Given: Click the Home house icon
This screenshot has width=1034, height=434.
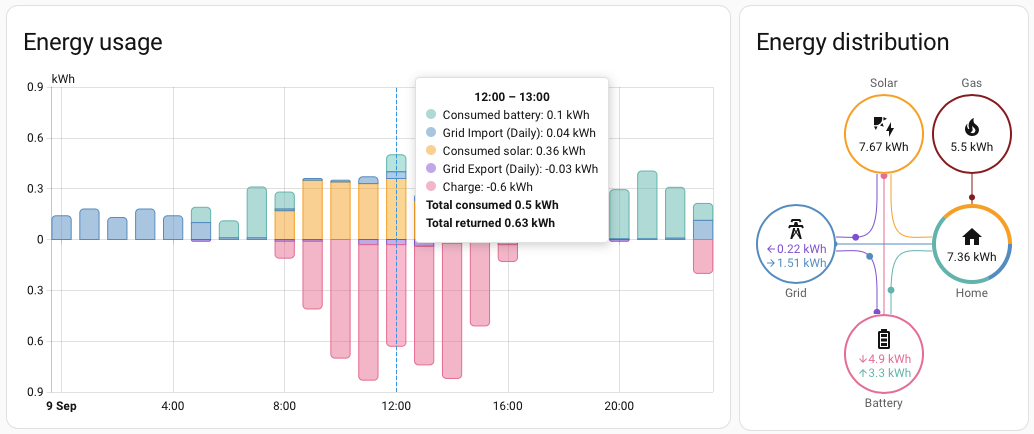Looking at the screenshot, I should [x=971, y=236].
